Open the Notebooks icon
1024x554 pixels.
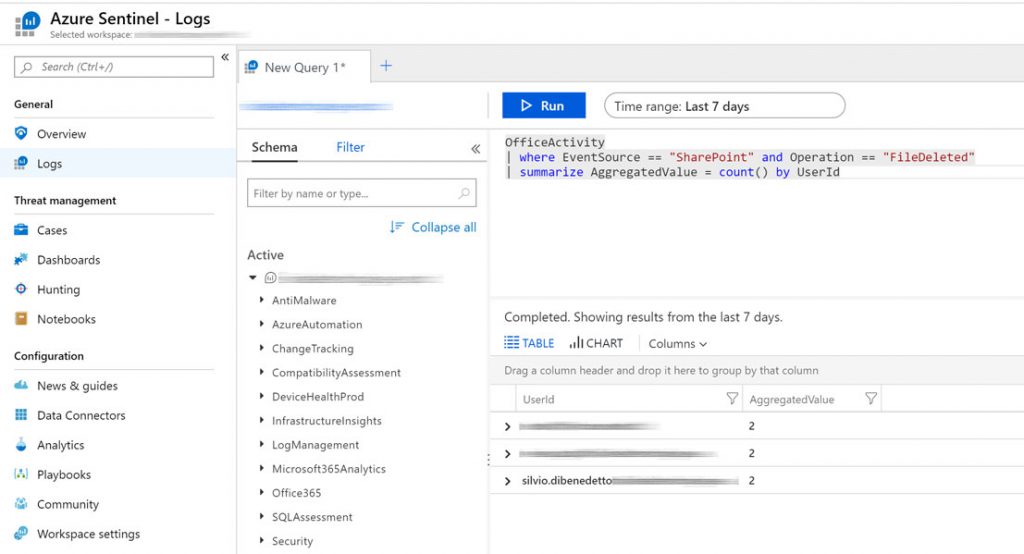21,319
